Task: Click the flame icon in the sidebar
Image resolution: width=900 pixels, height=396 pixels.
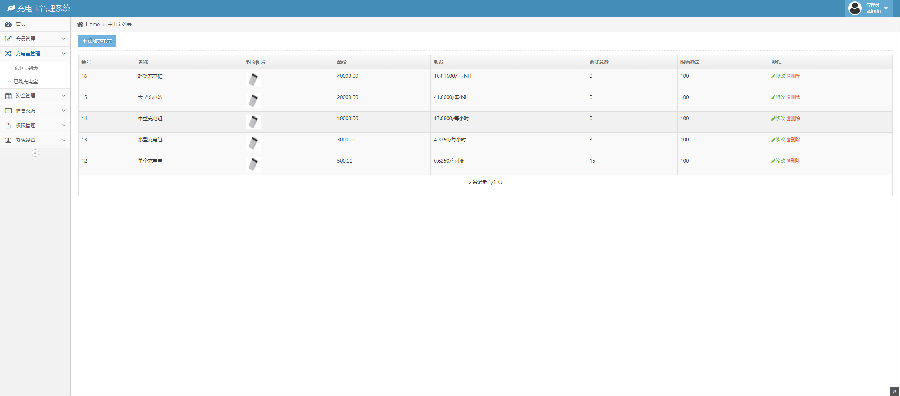Action: [x=9, y=125]
